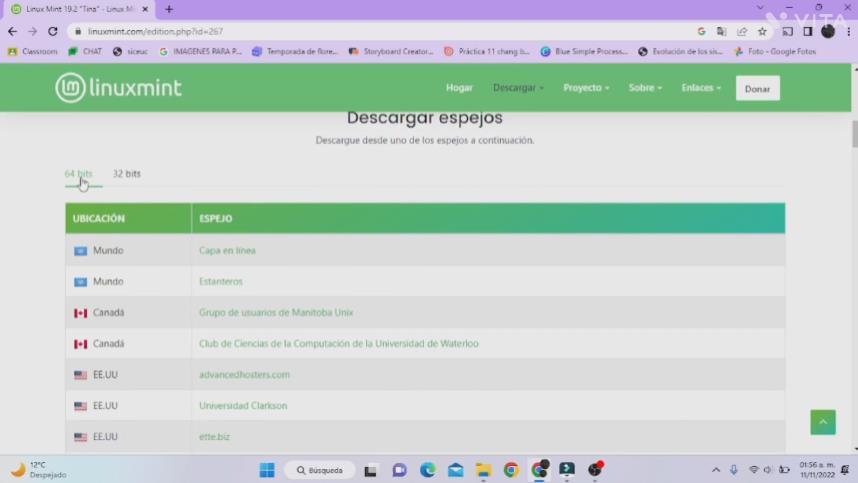Open a new browser tab
The height and width of the screenshot is (483, 858).
tap(169, 9)
